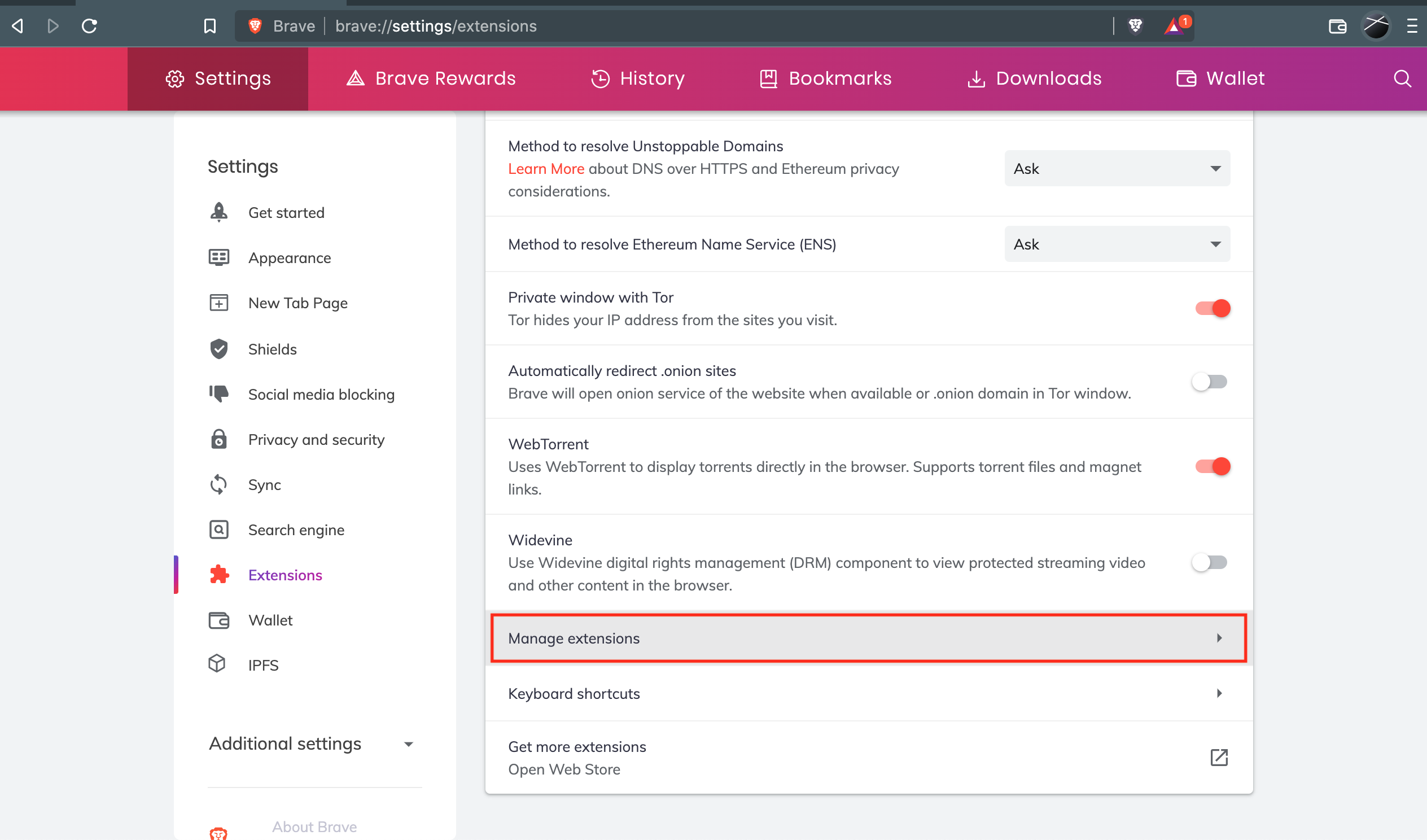Screen dimensions: 1427x840
Task: Go to New Tab Page settings
Action: pos(298,303)
